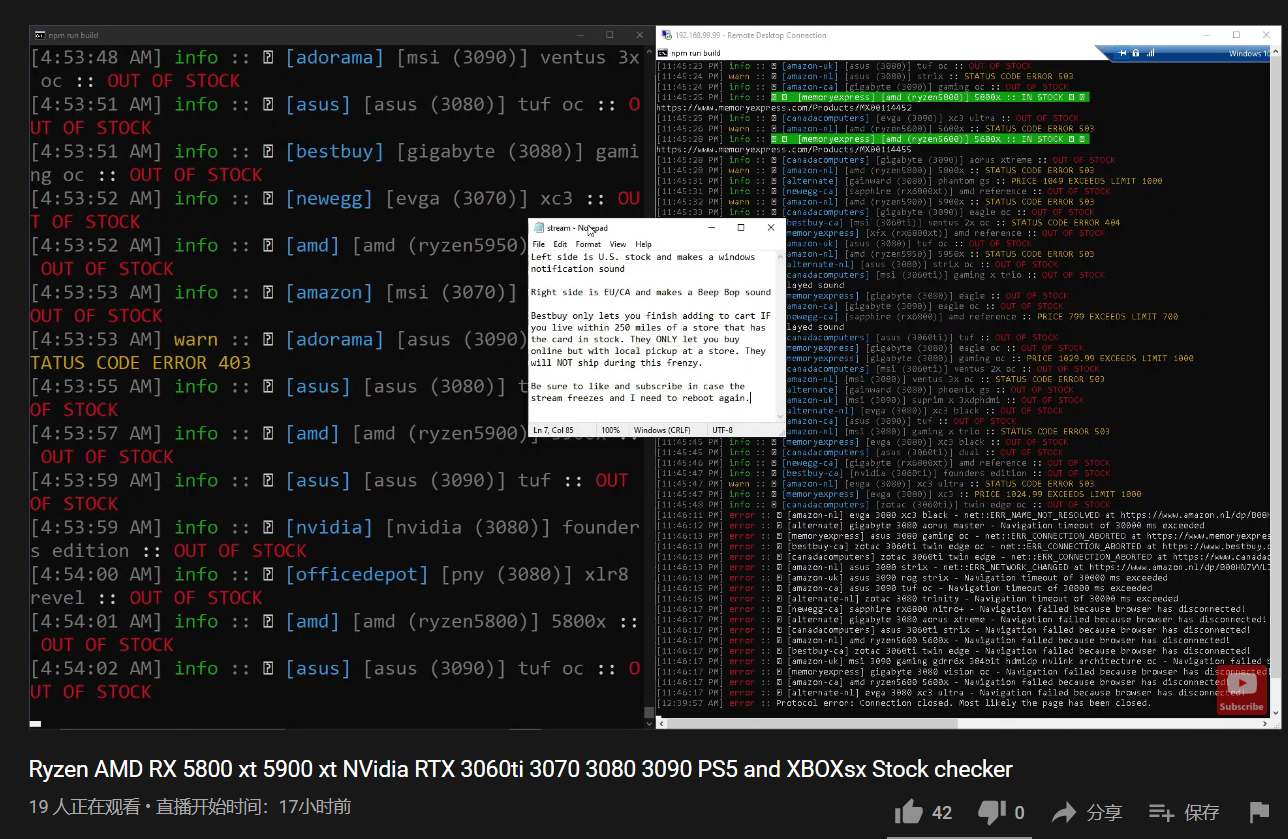Click the Subscribe watermark in the video
1288x839 pixels.
click(x=1241, y=692)
